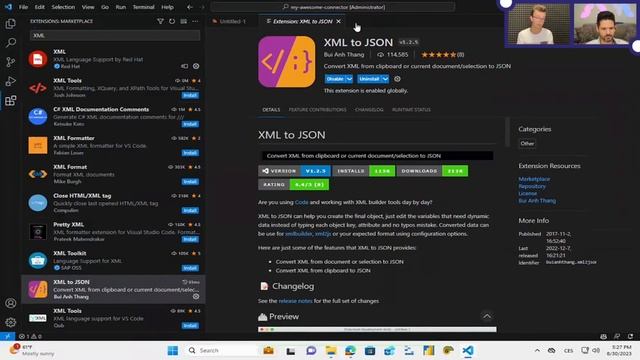Click the XML to JSON extension logo
This screenshot has width=640, height=360.
(x=287, y=62)
